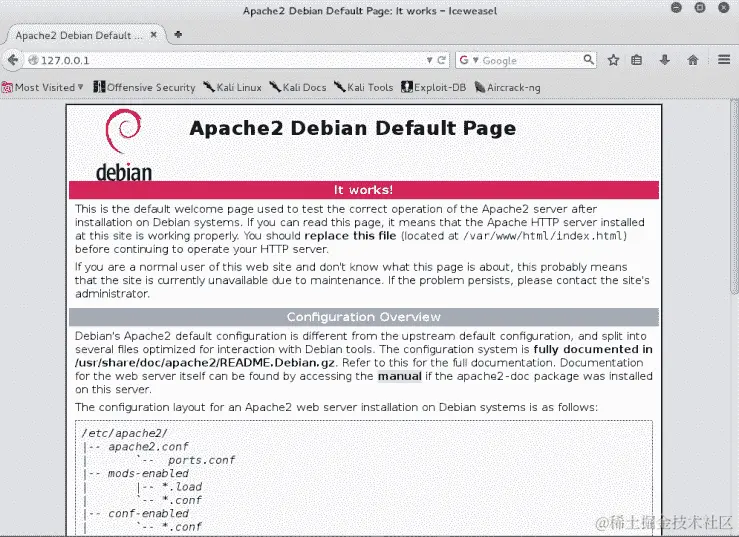Viewport: 739px width, 537px height.
Task: Select the Apache2 Debian Default tab
Action: pyautogui.click(x=87, y=35)
